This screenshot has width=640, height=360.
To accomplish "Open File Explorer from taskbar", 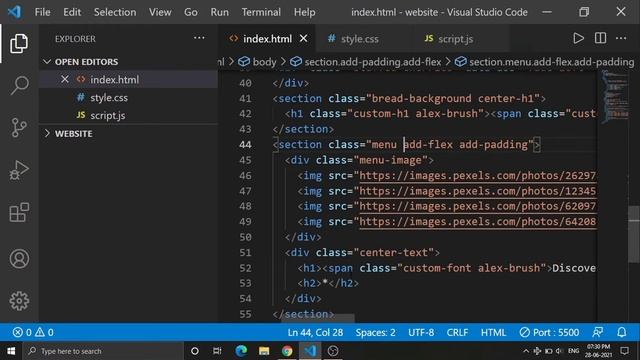I will click(x=264, y=351).
